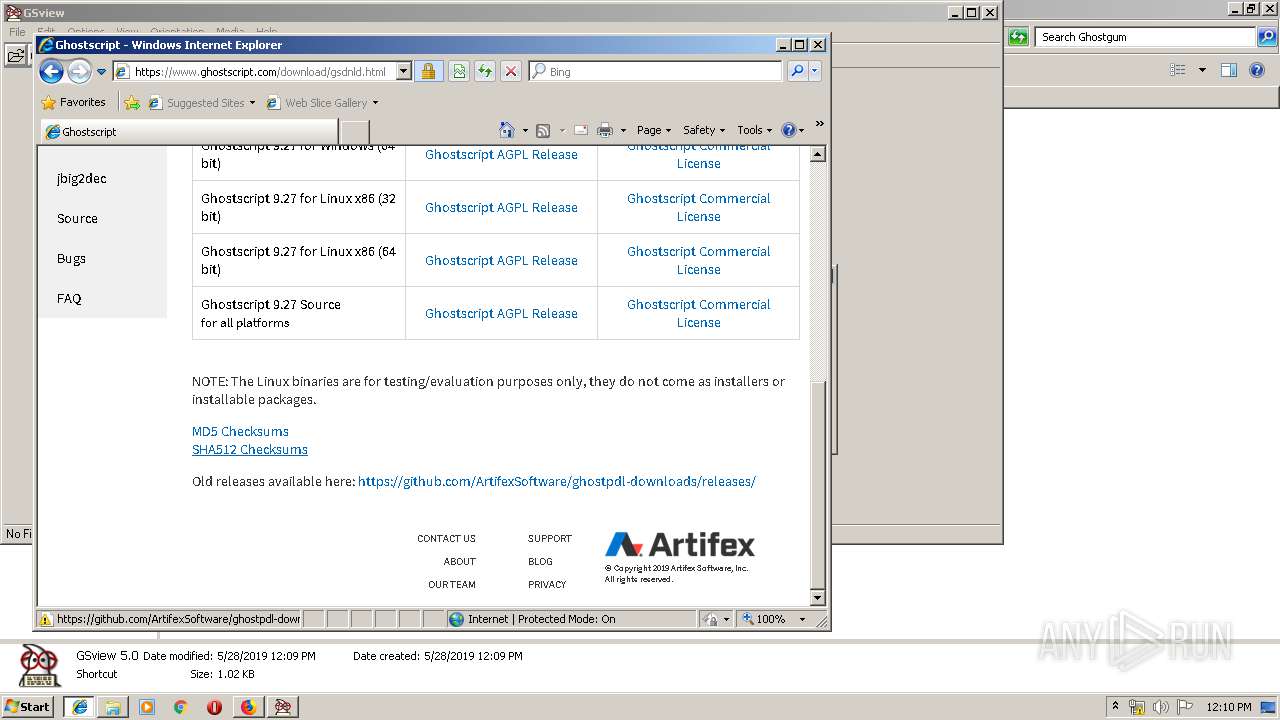Click Search Ghostgum field in Explorer window

[1146, 37]
